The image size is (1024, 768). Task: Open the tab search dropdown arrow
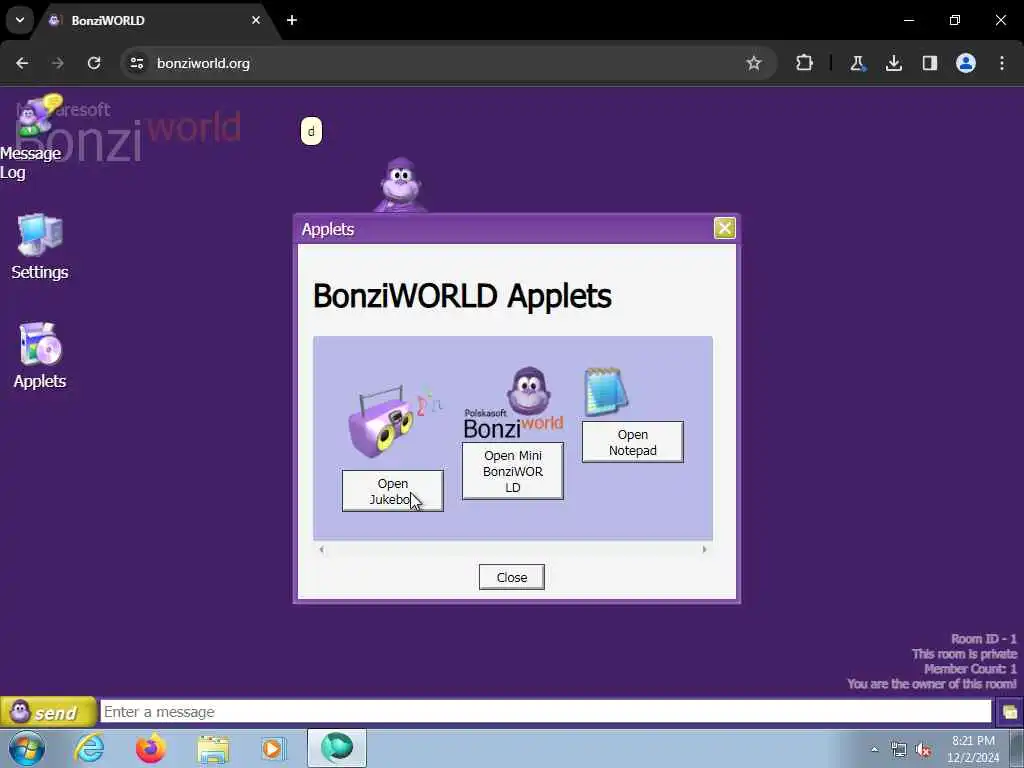click(x=20, y=20)
